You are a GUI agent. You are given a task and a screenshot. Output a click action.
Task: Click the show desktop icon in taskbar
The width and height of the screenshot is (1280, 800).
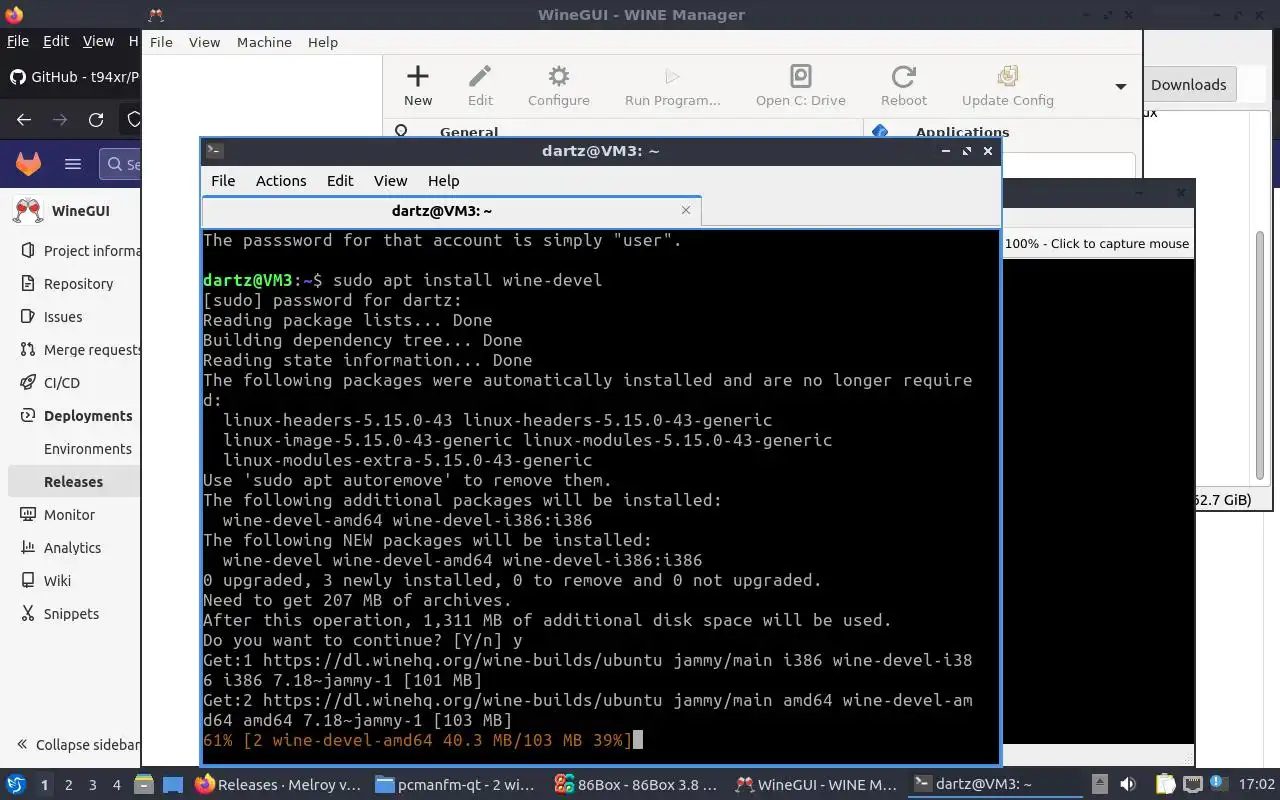(x=173, y=784)
